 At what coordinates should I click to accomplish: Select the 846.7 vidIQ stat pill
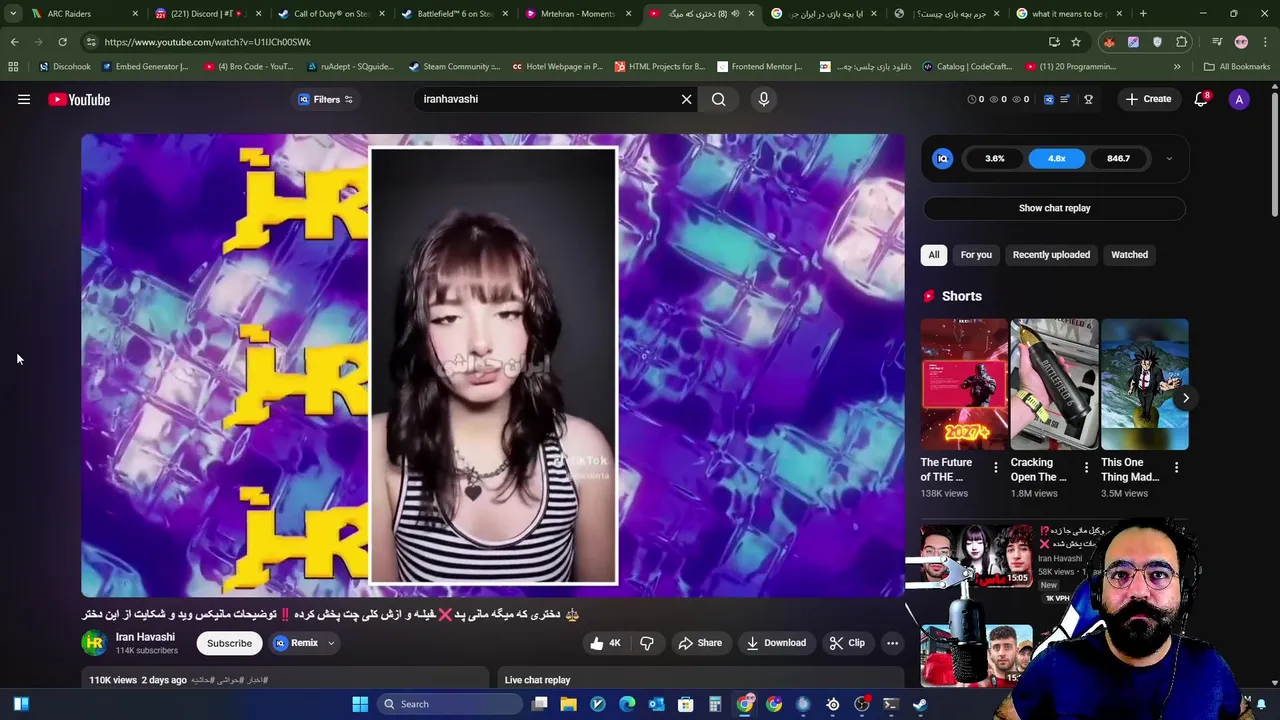tap(1118, 158)
